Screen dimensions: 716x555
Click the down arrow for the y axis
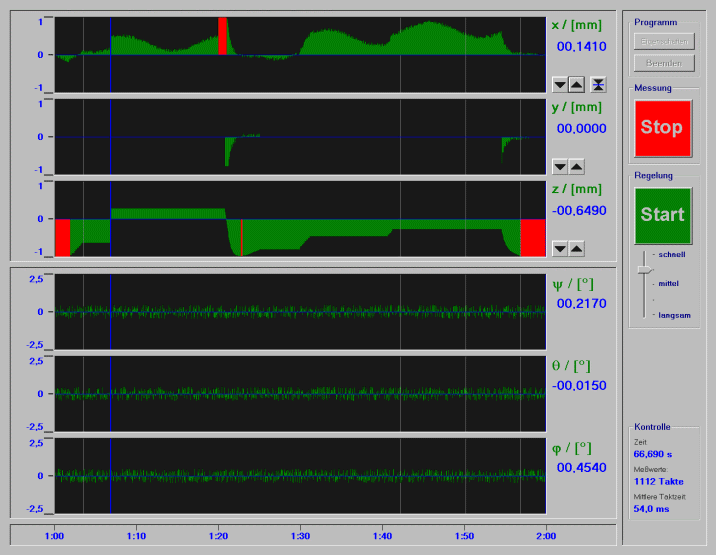[x=560, y=167]
